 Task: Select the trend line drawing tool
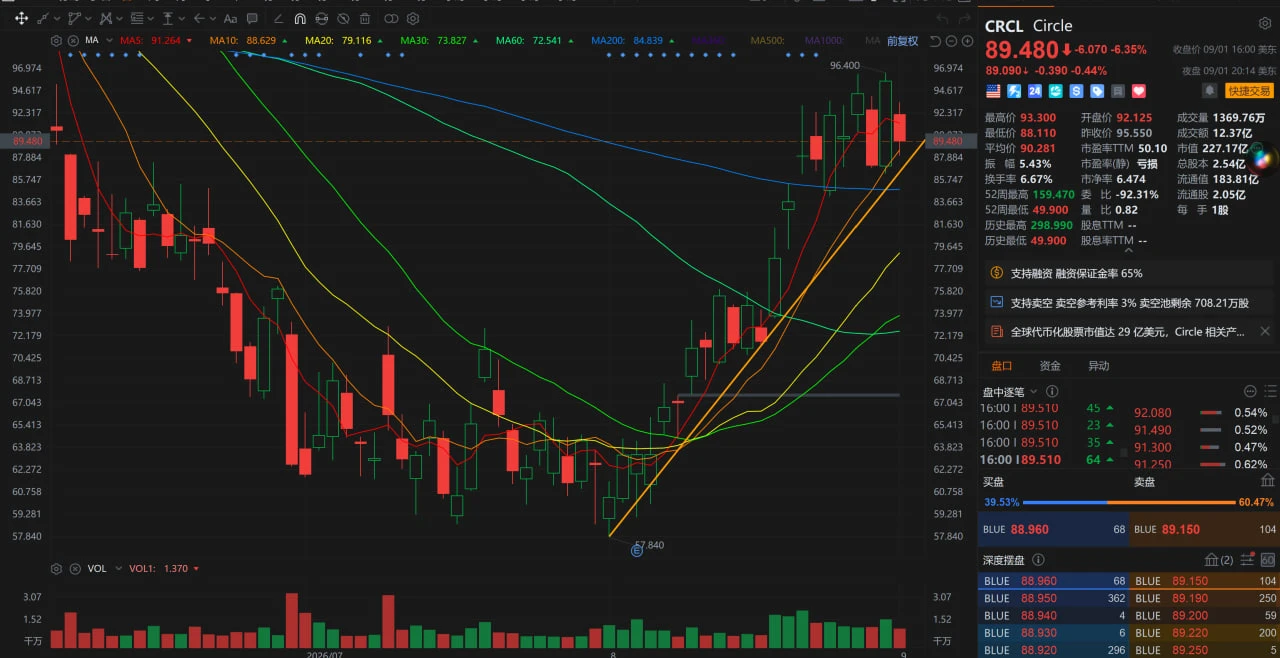tap(43, 18)
